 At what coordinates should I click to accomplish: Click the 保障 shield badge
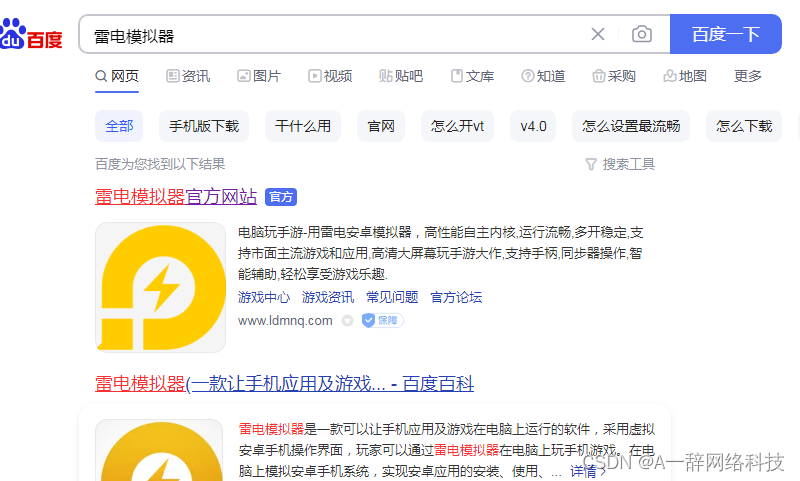point(383,320)
